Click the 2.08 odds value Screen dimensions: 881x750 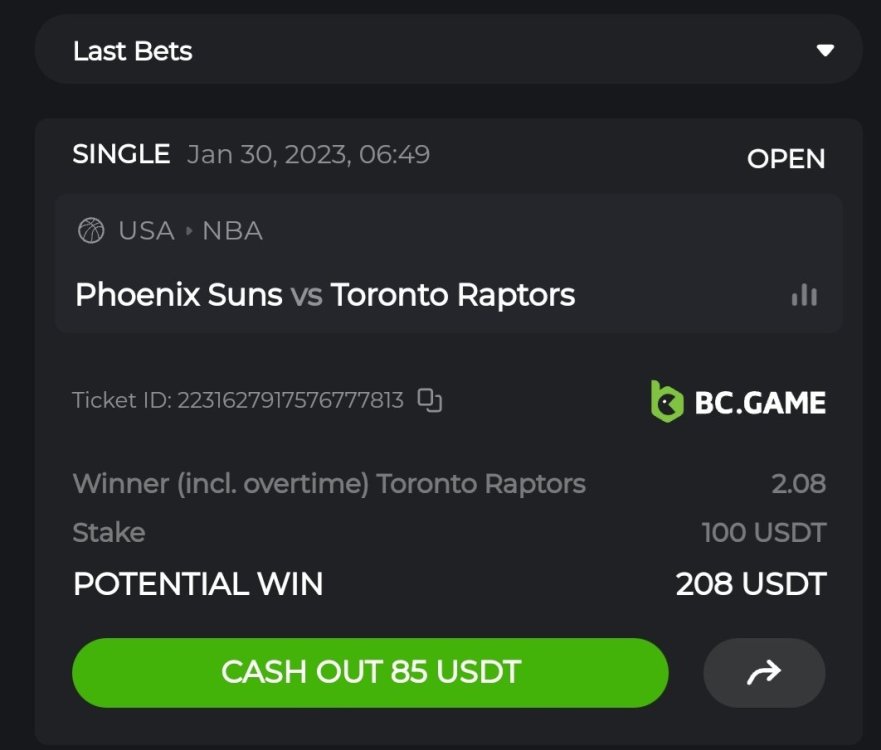[798, 484]
